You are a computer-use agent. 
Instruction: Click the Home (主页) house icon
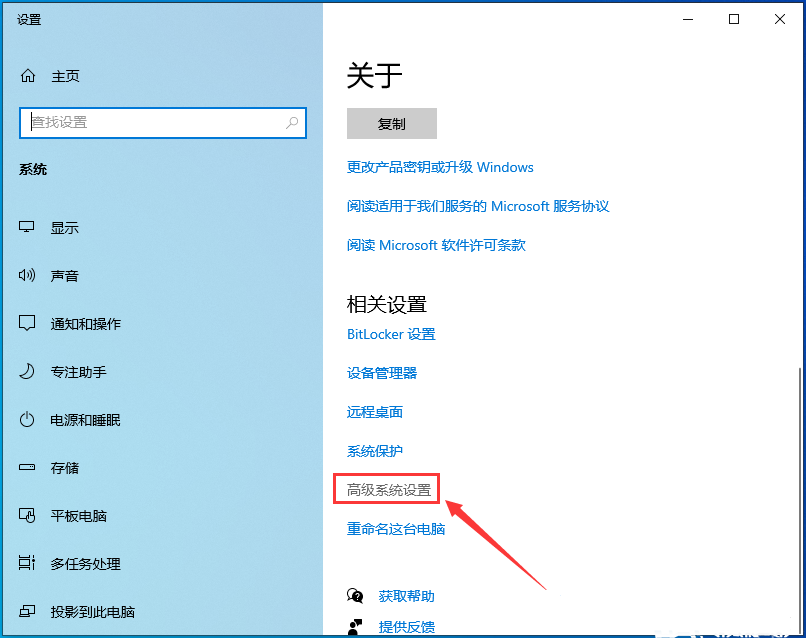coord(28,76)
